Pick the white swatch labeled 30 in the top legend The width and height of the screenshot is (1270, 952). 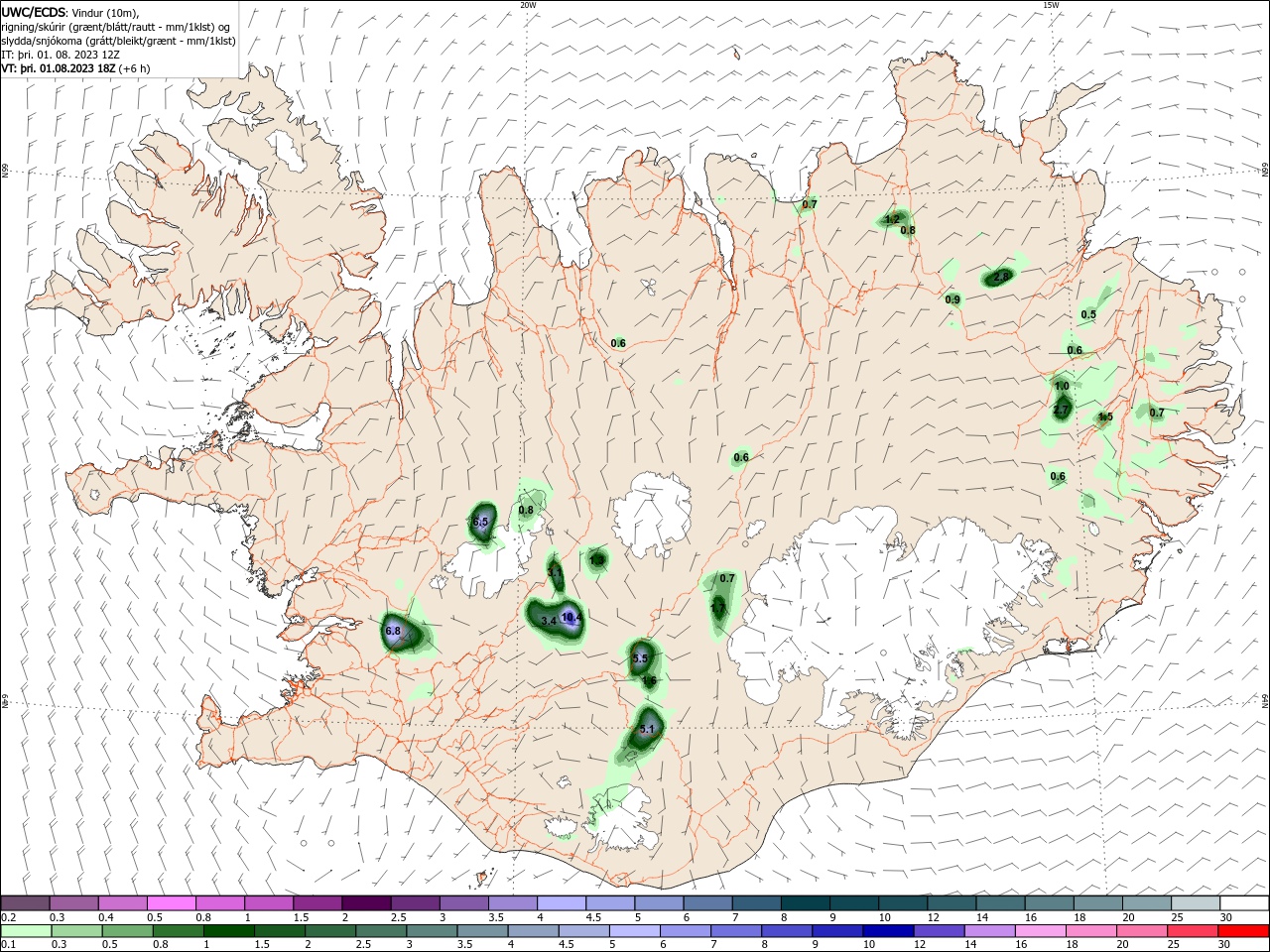[1245, 903]
